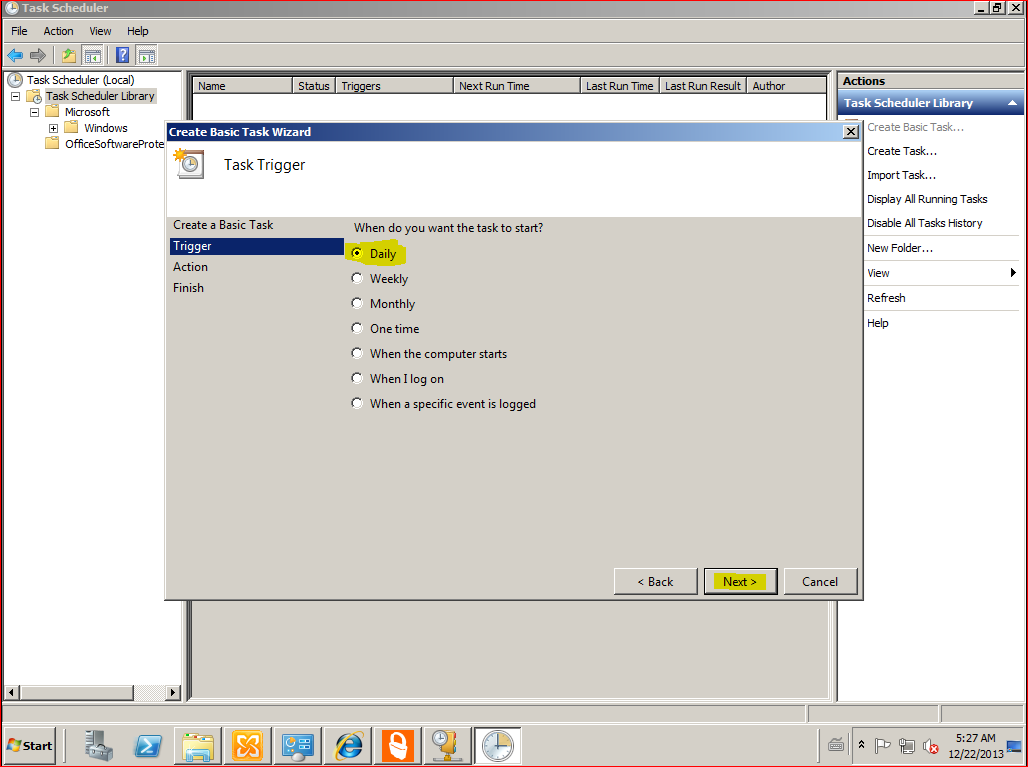Open the Action menu
1028x767 pixels.
click(x=58, y=31)
